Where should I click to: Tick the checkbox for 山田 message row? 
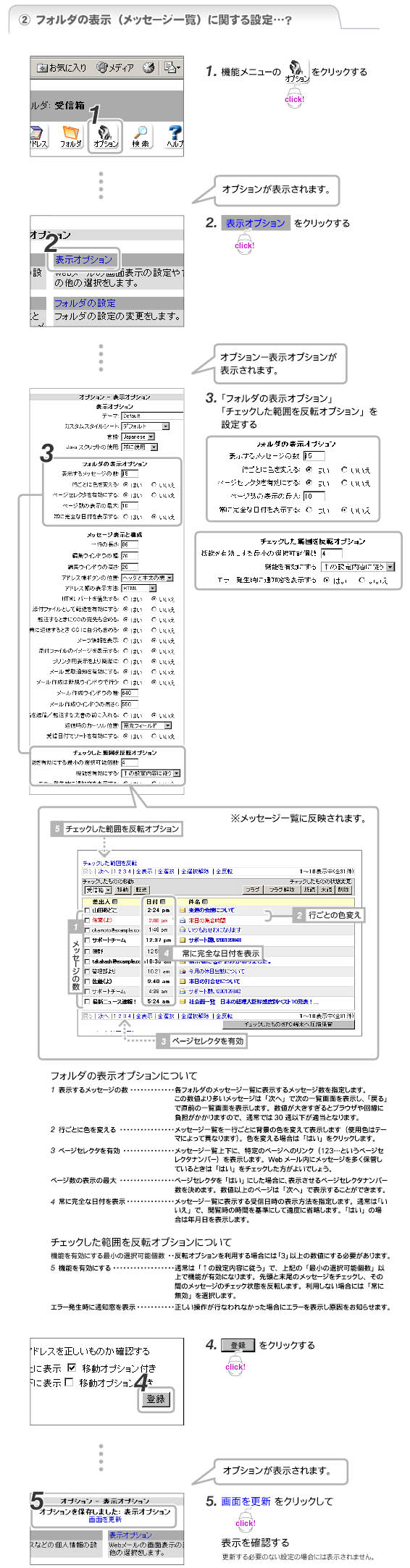pyautogui.click(x=88, y=910)
